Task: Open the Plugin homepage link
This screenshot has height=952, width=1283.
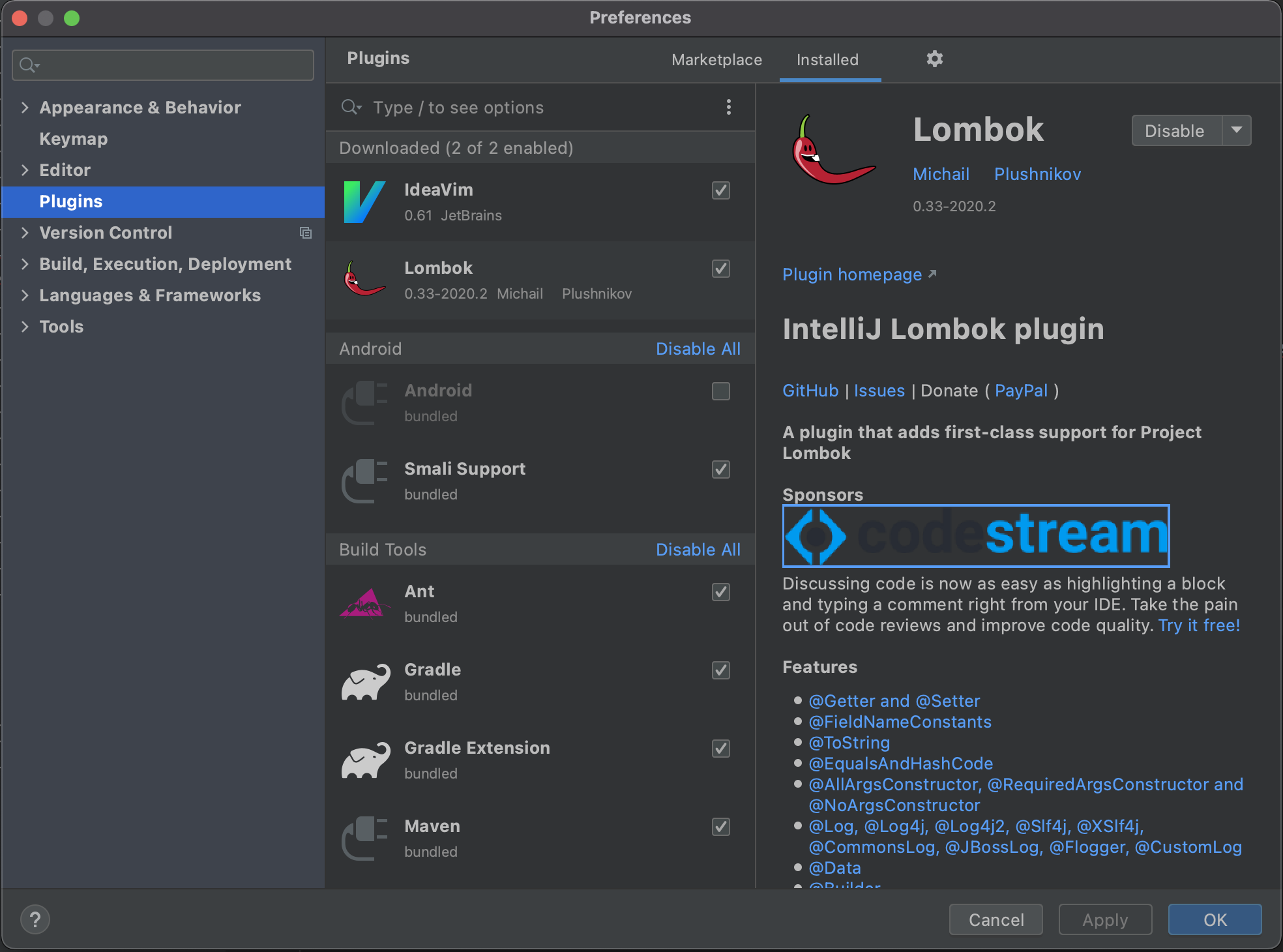Action: (x=852, y=275)
